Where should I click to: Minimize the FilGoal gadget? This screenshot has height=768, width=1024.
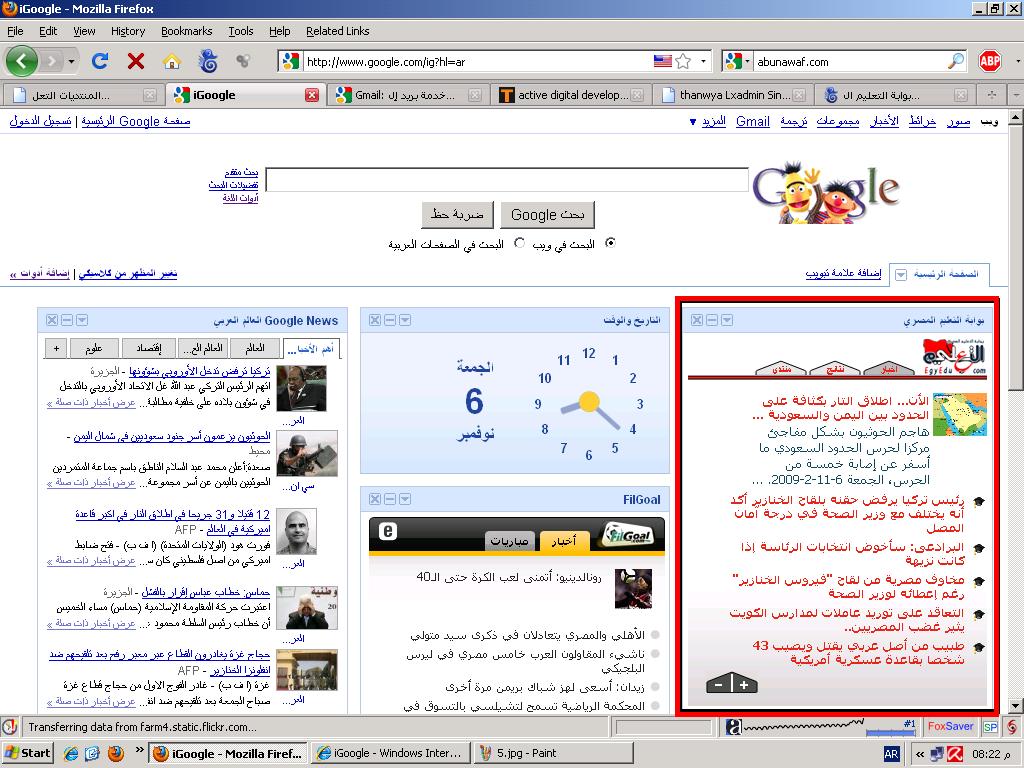point(390,500)
